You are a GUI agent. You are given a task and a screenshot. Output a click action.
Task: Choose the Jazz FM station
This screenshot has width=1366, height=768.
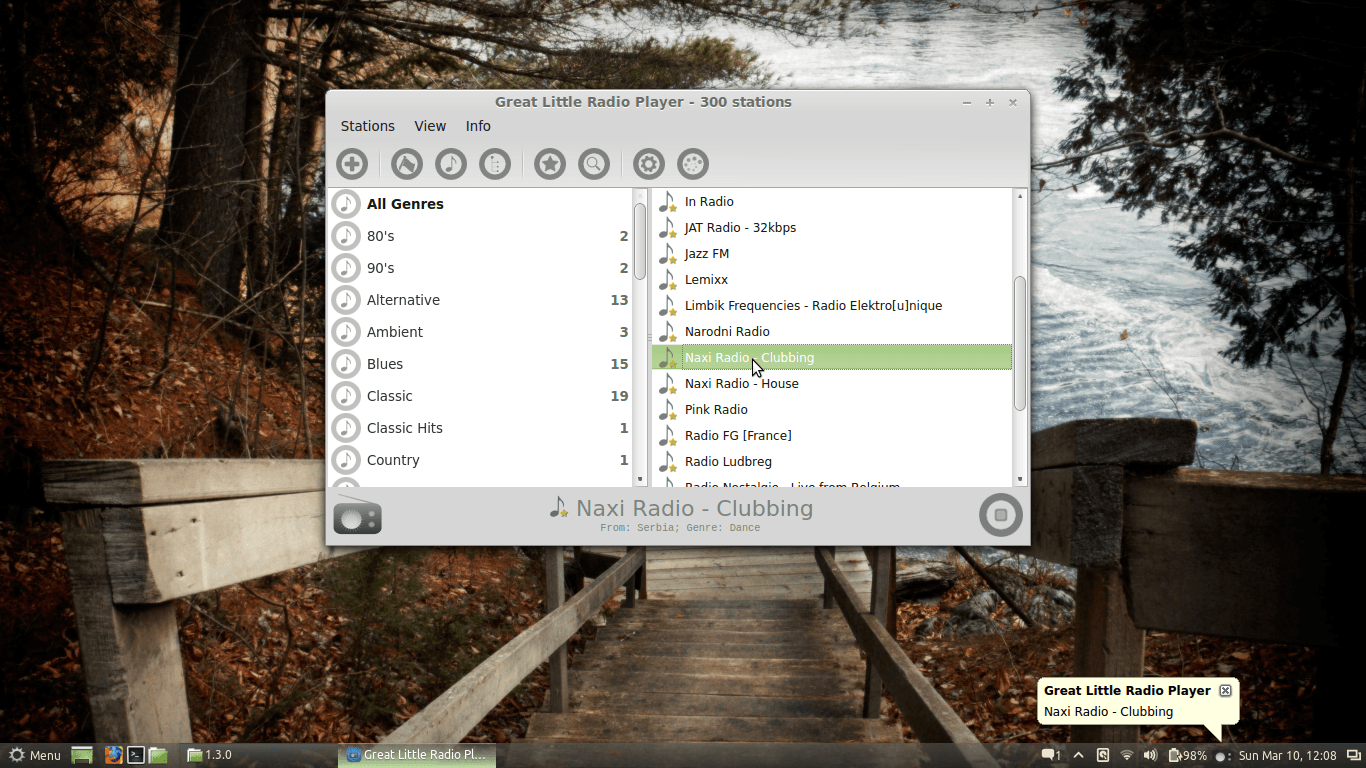[706, 254]
